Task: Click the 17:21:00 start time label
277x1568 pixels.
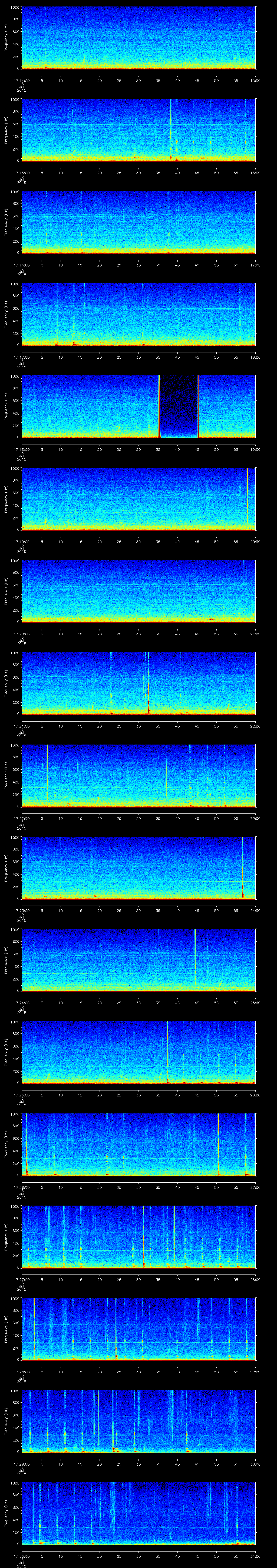Action: point(21,726)
